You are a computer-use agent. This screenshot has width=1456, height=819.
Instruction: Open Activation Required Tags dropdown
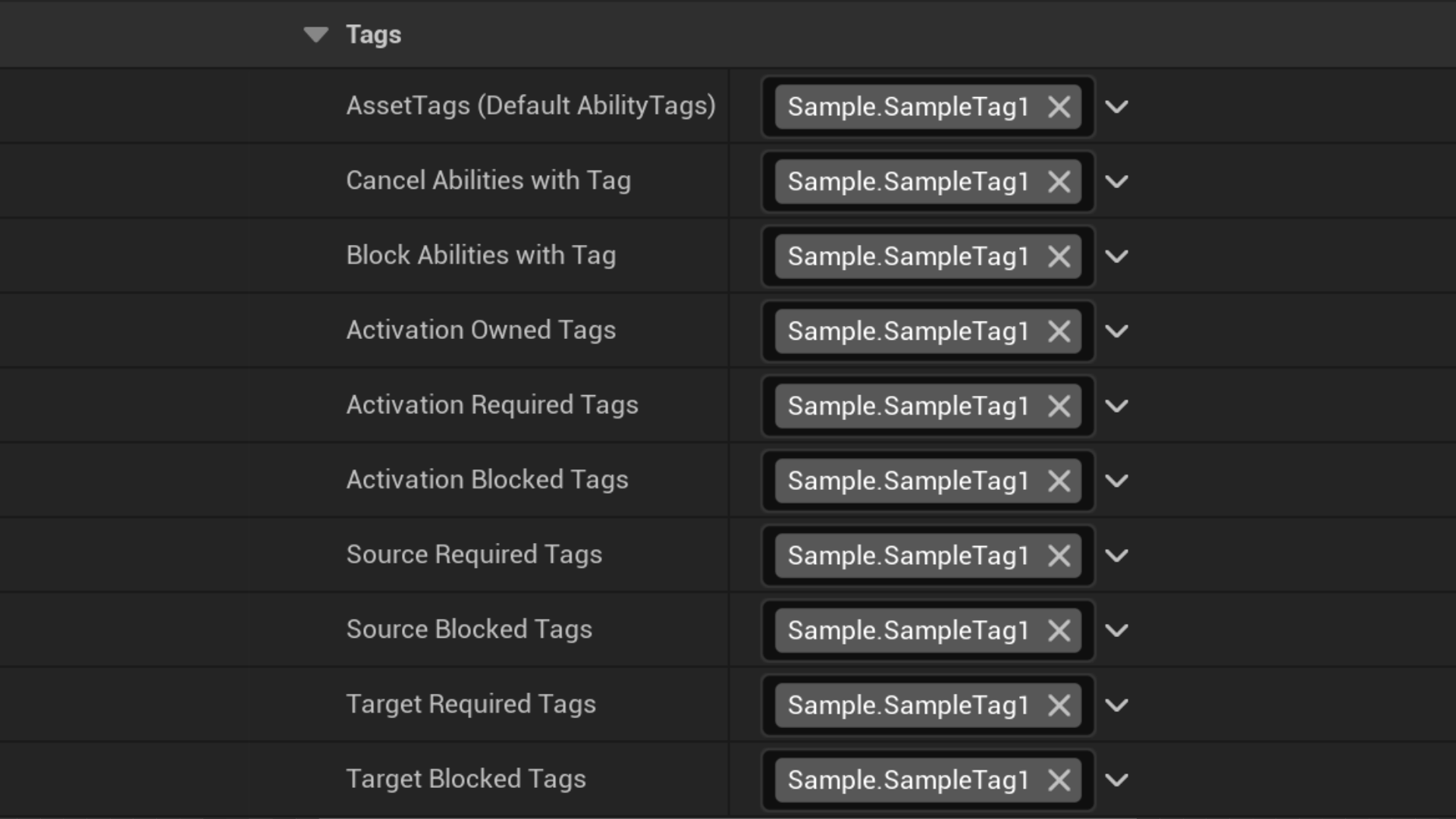1116,406
